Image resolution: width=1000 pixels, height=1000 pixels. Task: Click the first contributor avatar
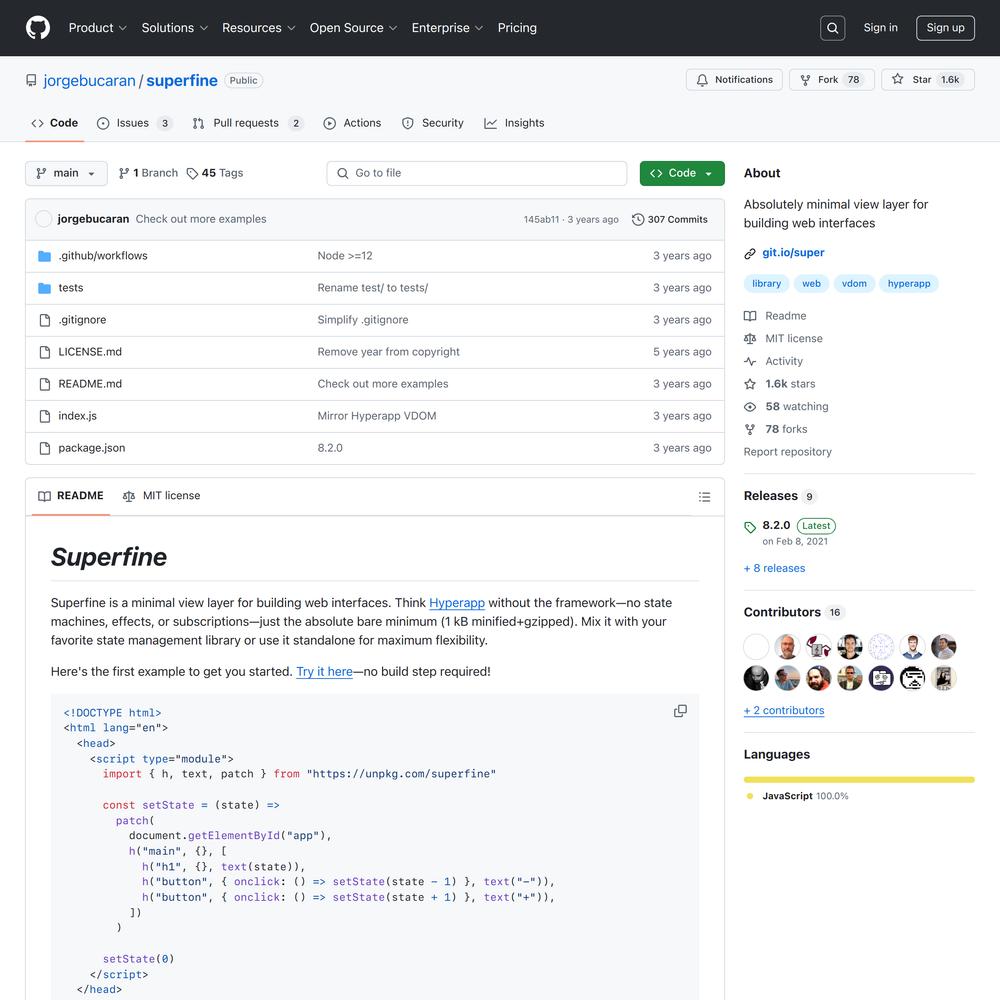click(756, 646)
